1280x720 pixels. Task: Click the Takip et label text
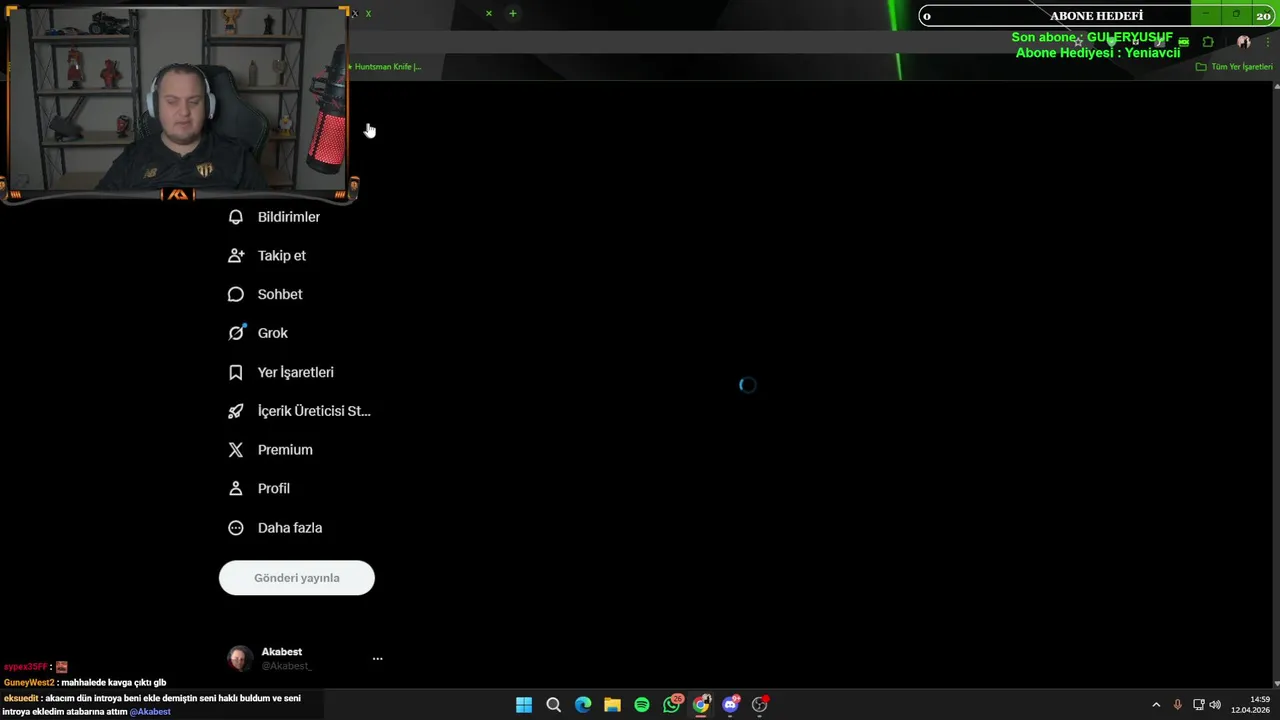point(282,256)
